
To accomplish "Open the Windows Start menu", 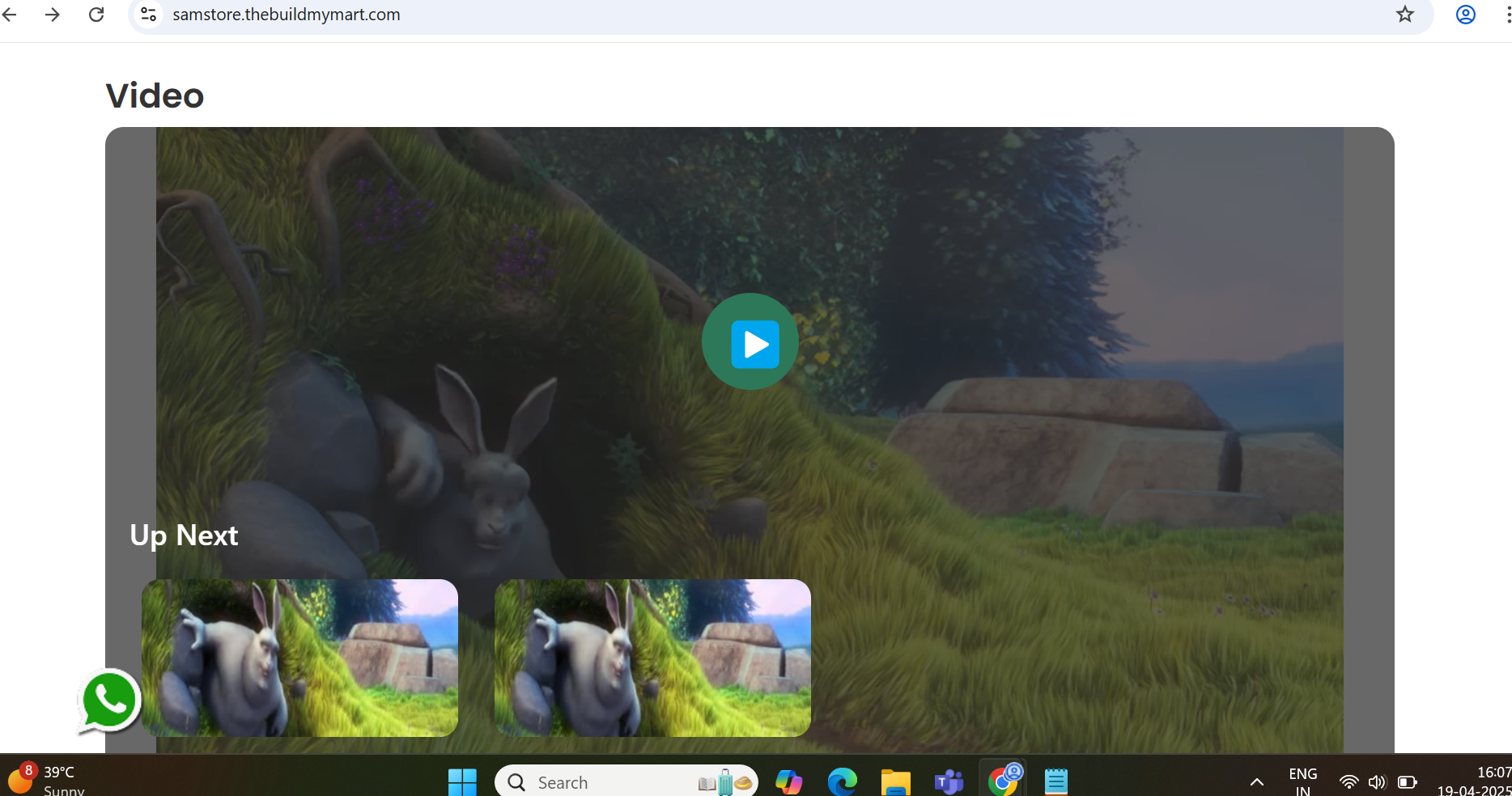I will [462, 782].
